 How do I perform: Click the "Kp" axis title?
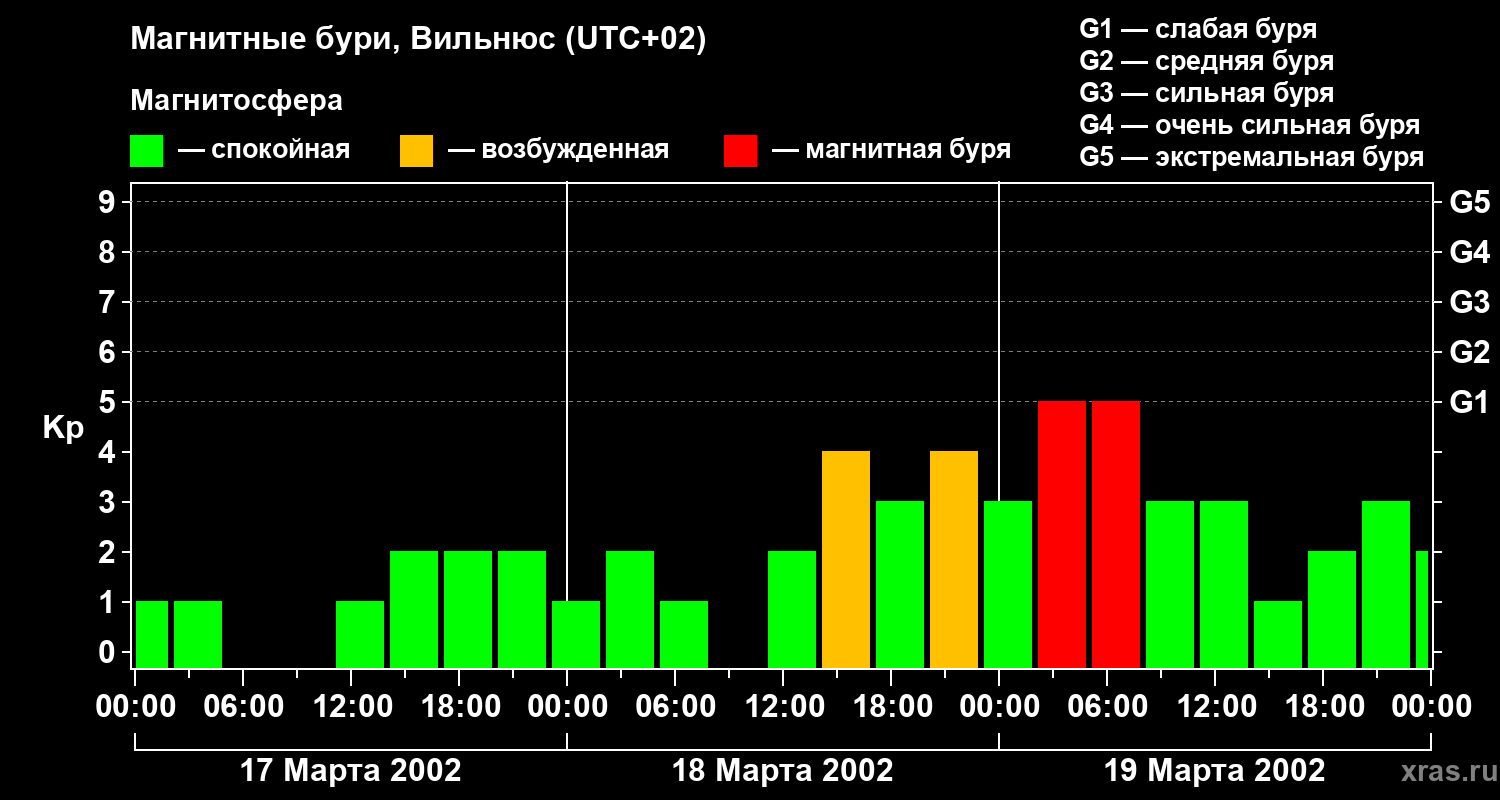[x=63, y=427]
